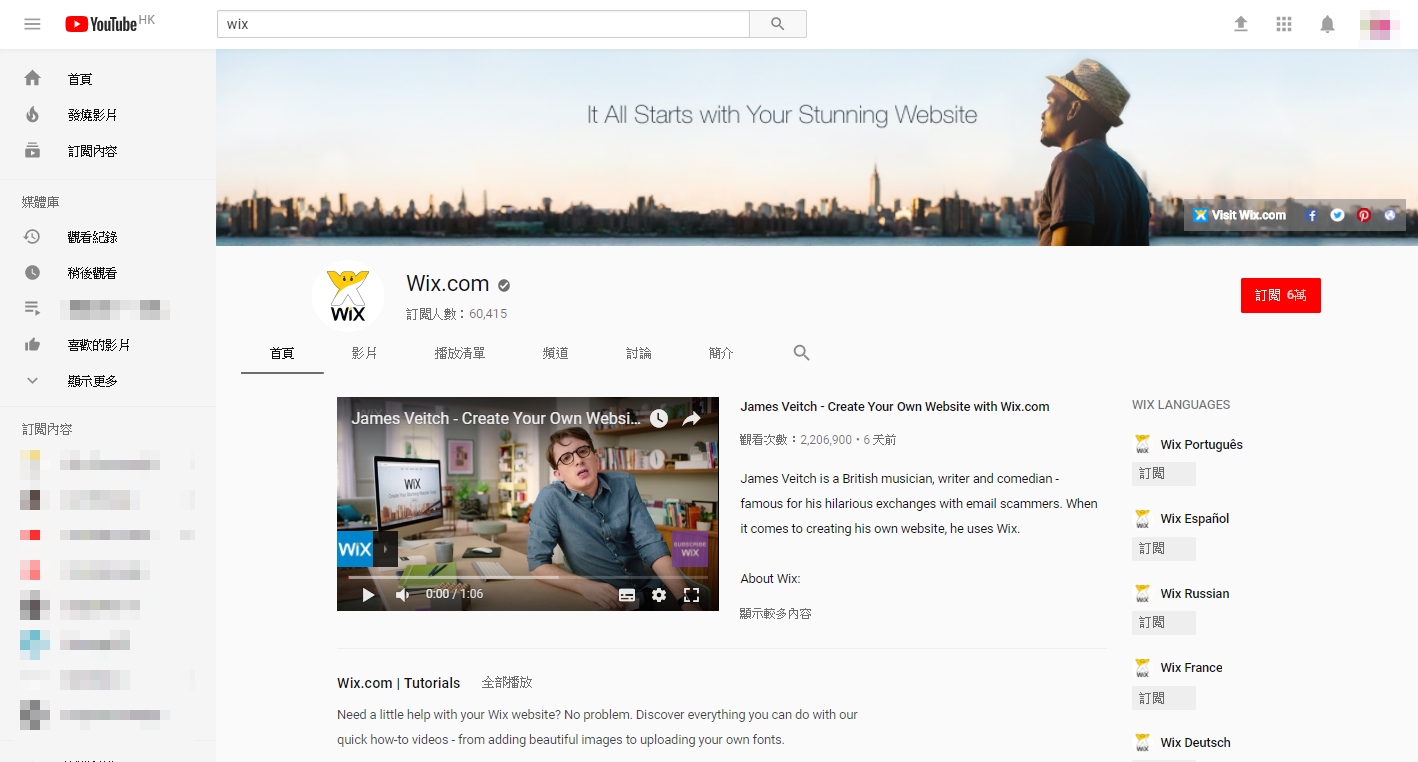The width and height of the screenshot is (1418, 762).
Task: Seek on the video progress bar
Action: tap(528, 577)
